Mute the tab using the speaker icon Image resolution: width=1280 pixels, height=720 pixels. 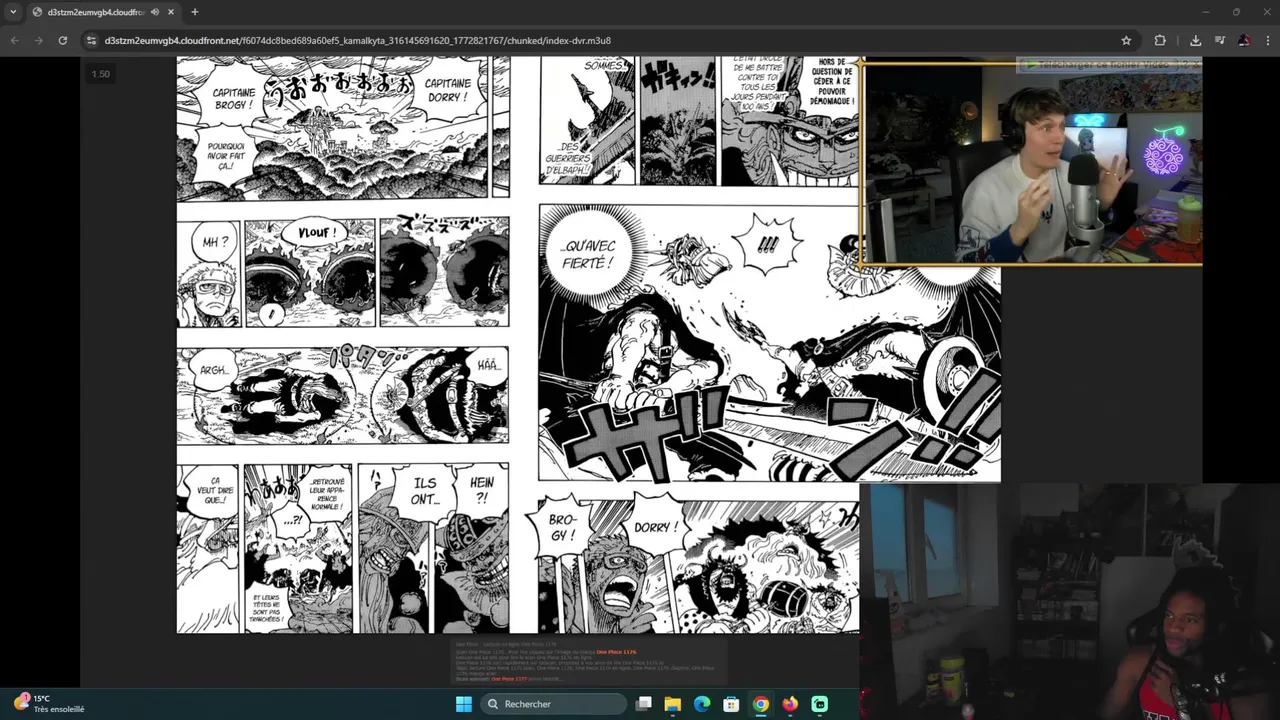tap(155, 12)
